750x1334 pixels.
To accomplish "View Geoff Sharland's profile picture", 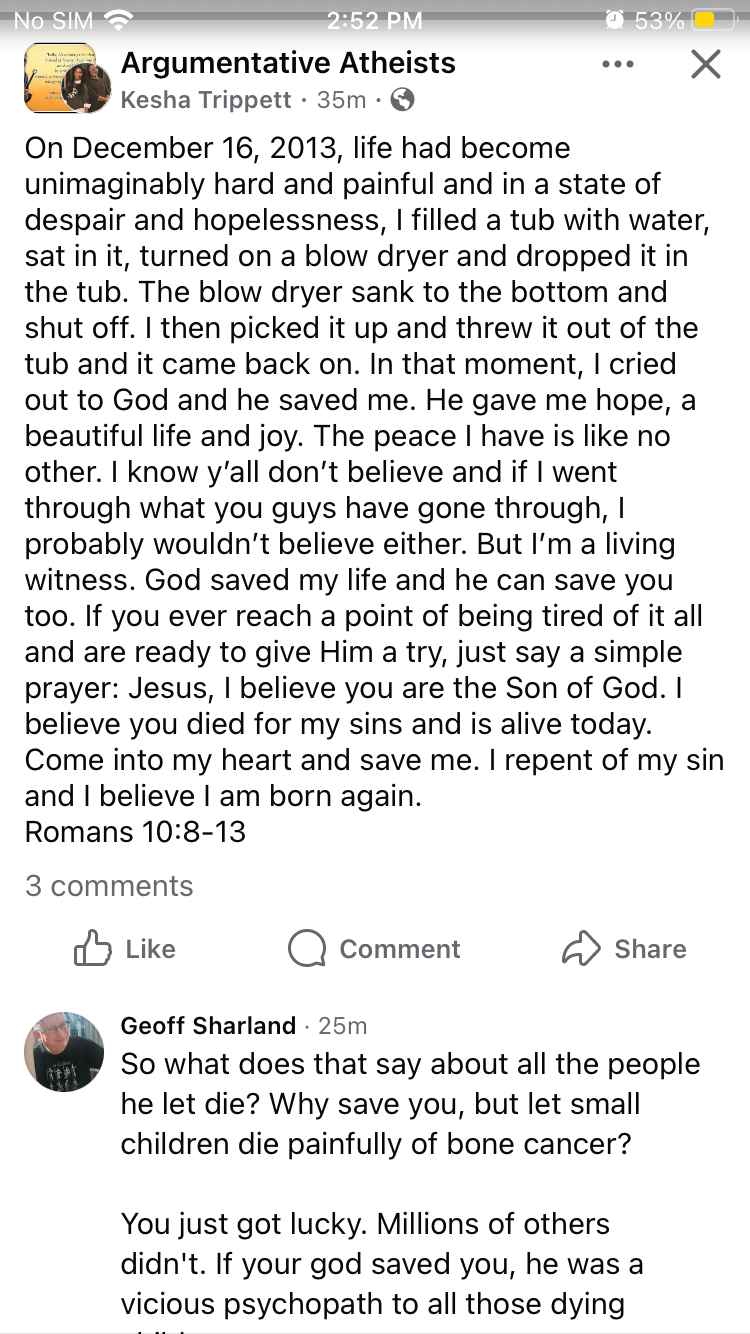I will [64, 1051].
